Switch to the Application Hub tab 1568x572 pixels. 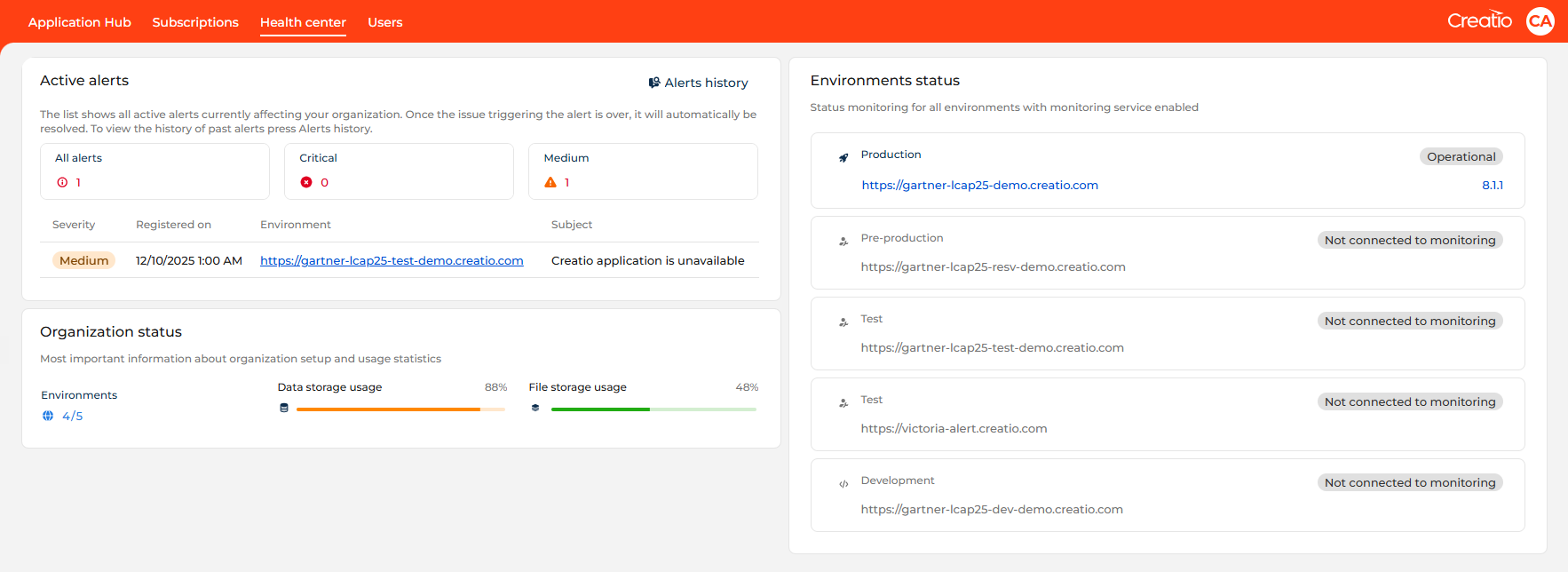[x=79, y=22]
